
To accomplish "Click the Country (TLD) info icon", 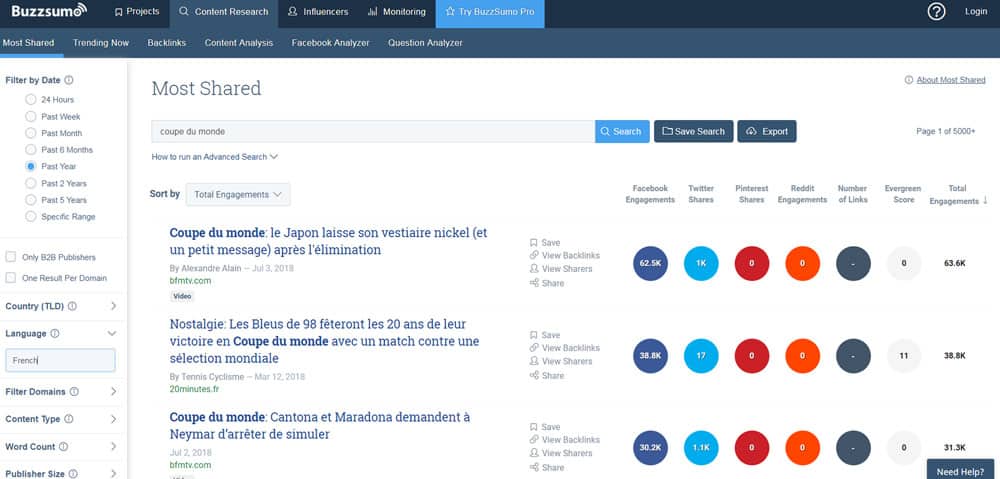I will click(72, 306).
